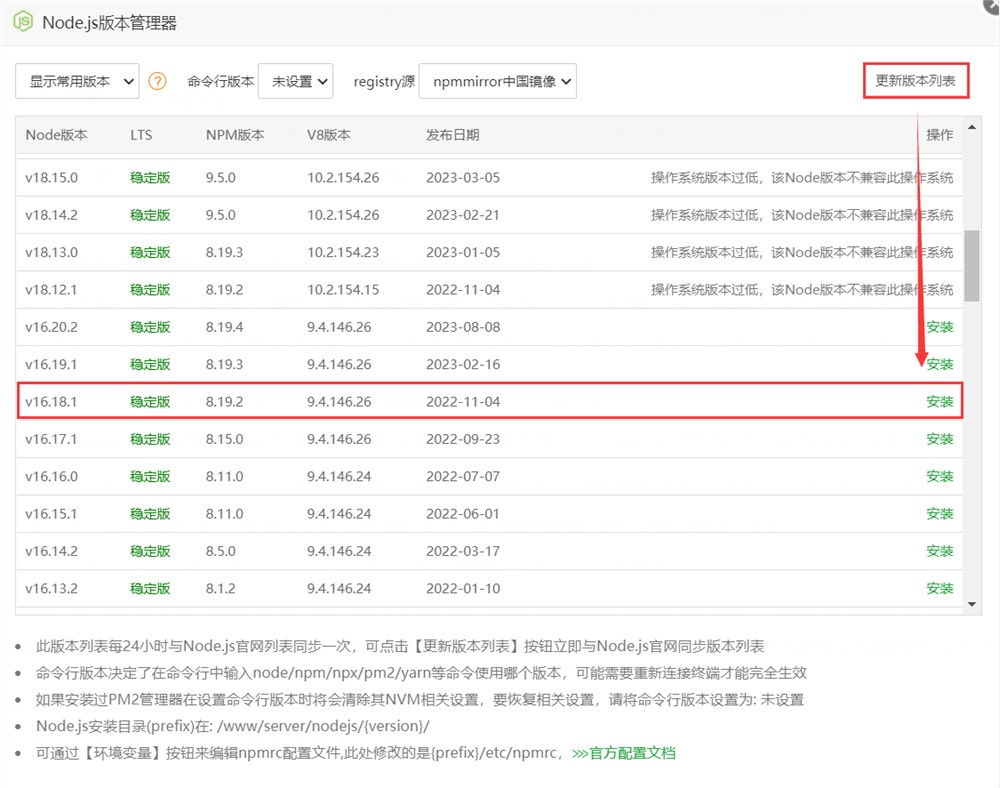Click the version list scrollbar thumb
The image size is (1000, 788).
tap(972, 265)
